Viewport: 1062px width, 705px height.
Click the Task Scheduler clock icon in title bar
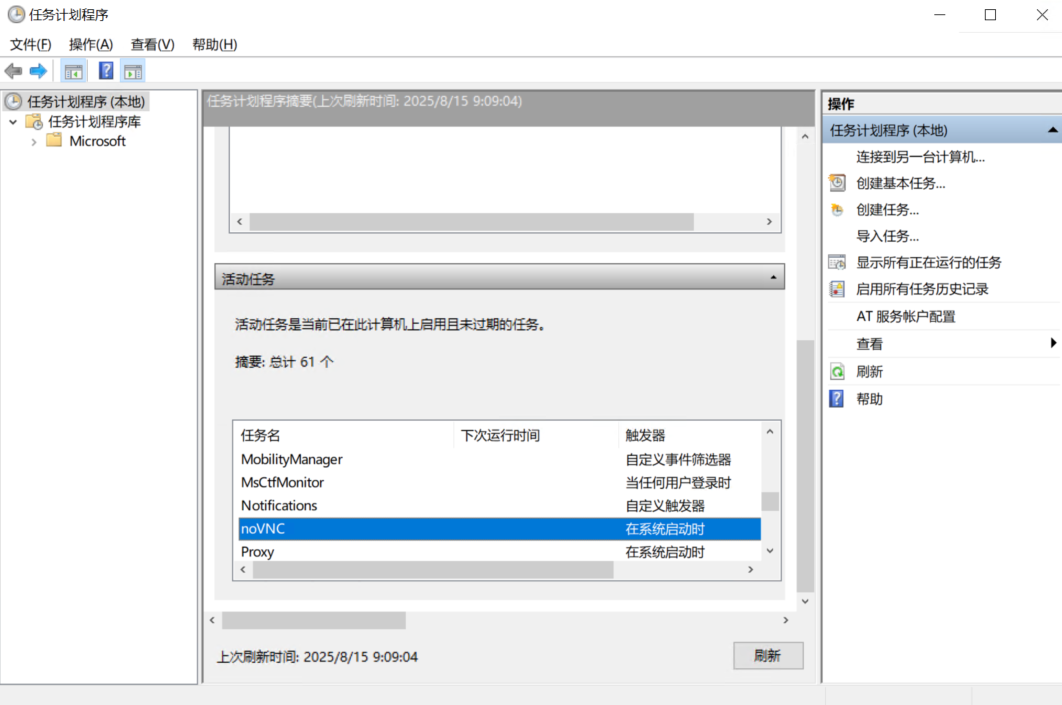click(x=16, y=14)
